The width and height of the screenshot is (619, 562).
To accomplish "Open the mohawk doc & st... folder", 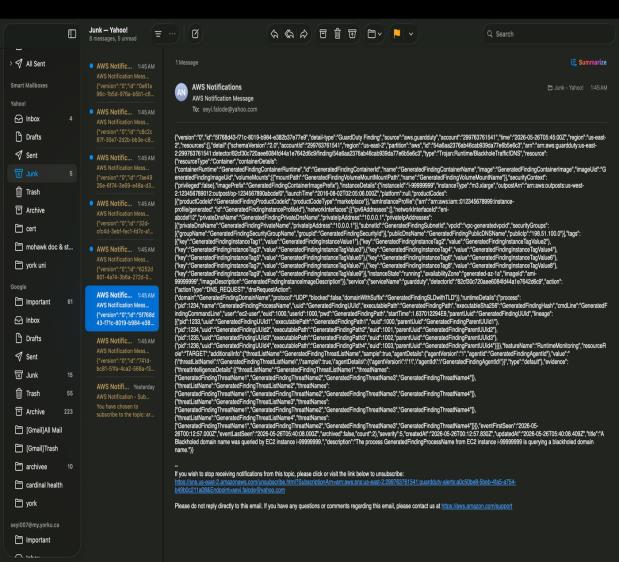I will point(43,247).
